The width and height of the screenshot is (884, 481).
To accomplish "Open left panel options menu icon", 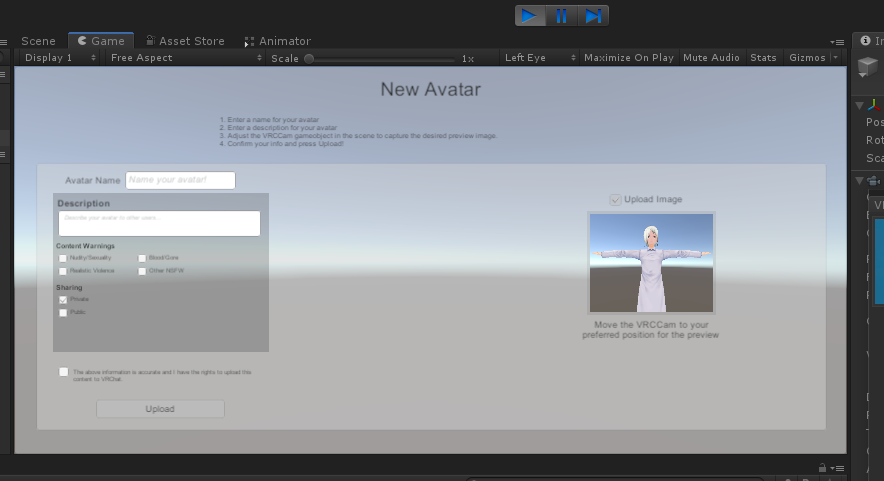I will pos(3,42).
